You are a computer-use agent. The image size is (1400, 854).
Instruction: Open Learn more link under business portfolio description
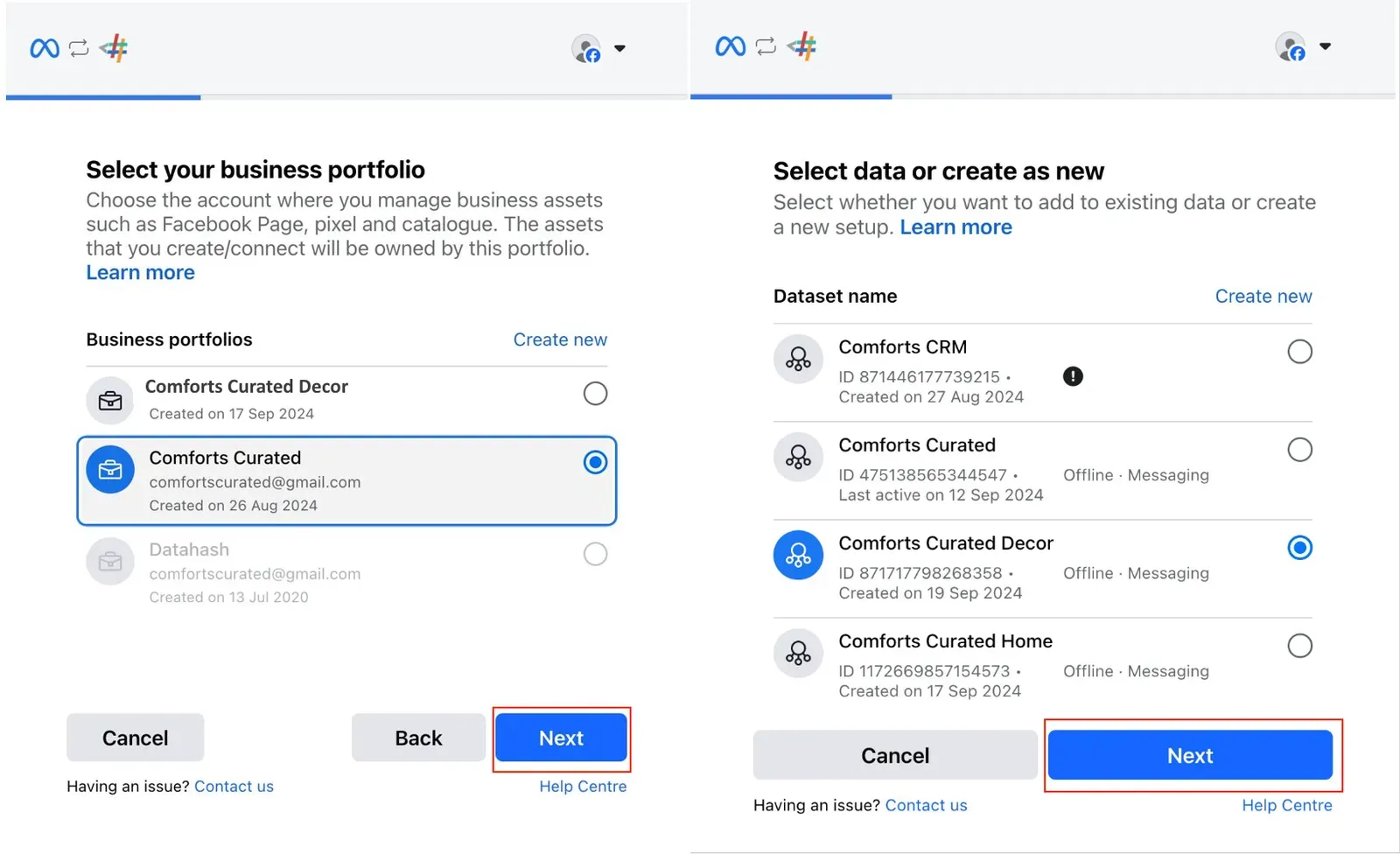click(140, 273)
